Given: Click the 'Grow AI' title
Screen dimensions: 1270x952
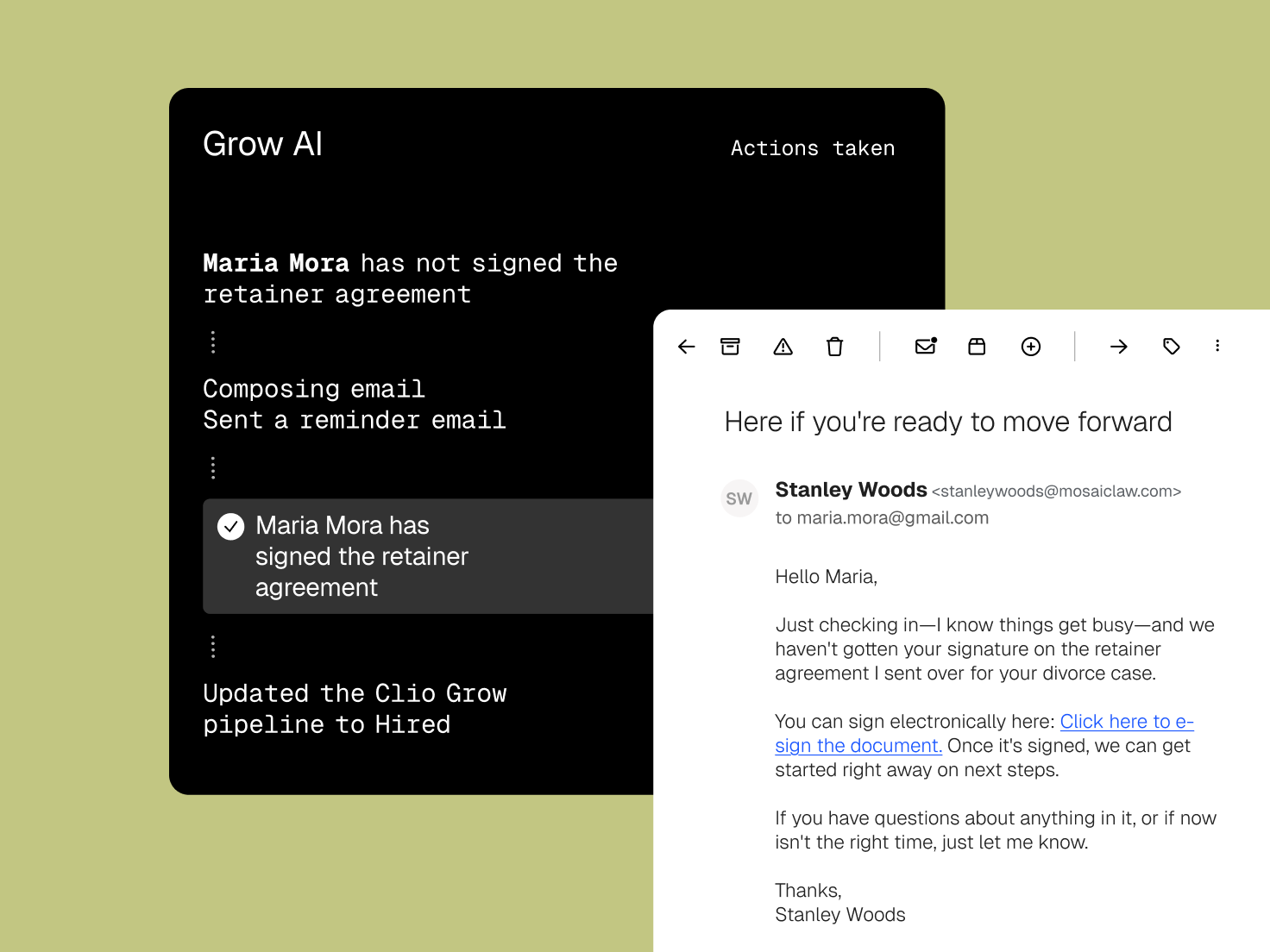Looking at the screenshot, I should click(x=262, y=144).
